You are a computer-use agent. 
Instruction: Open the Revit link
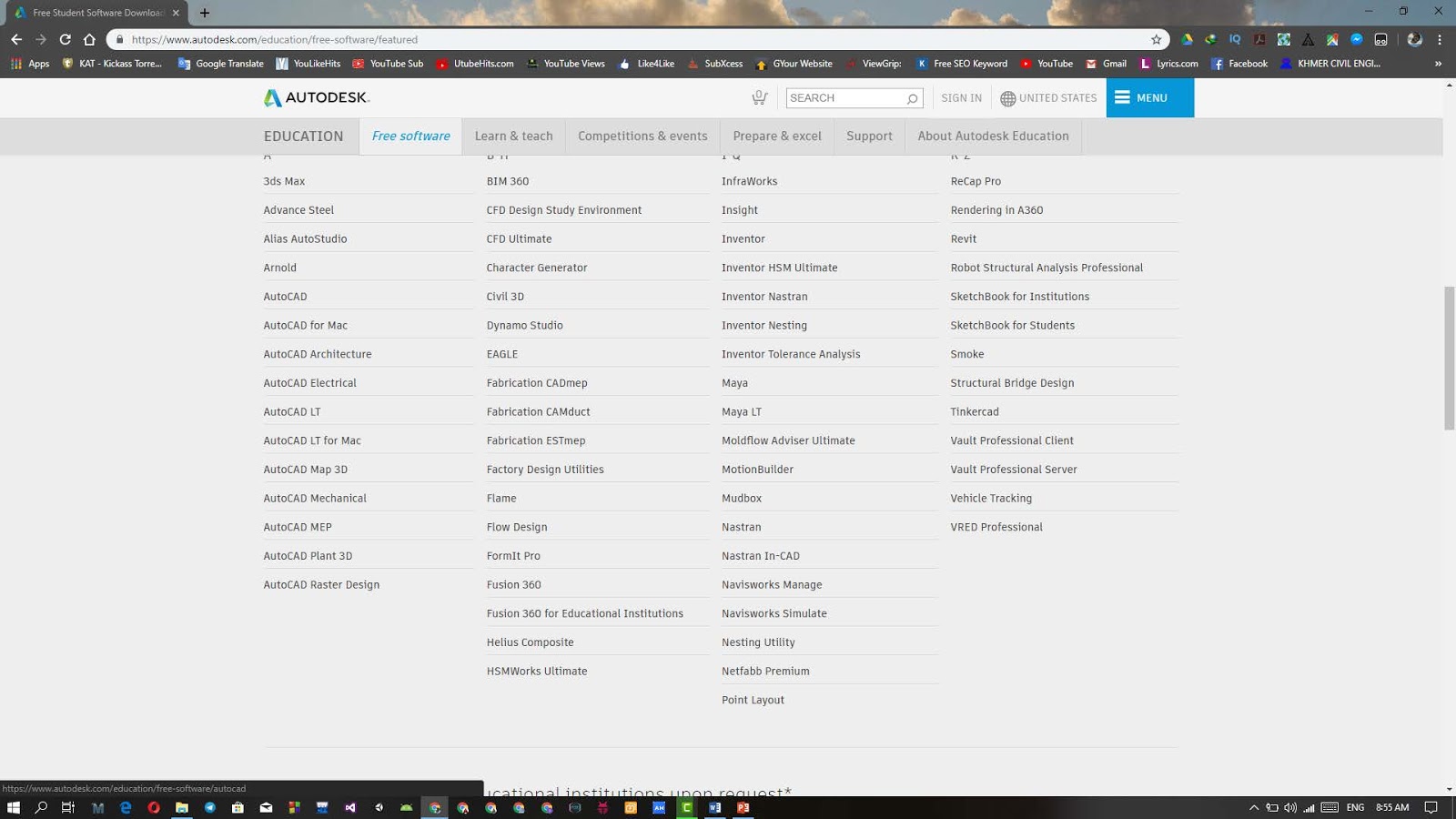(963, 239)
